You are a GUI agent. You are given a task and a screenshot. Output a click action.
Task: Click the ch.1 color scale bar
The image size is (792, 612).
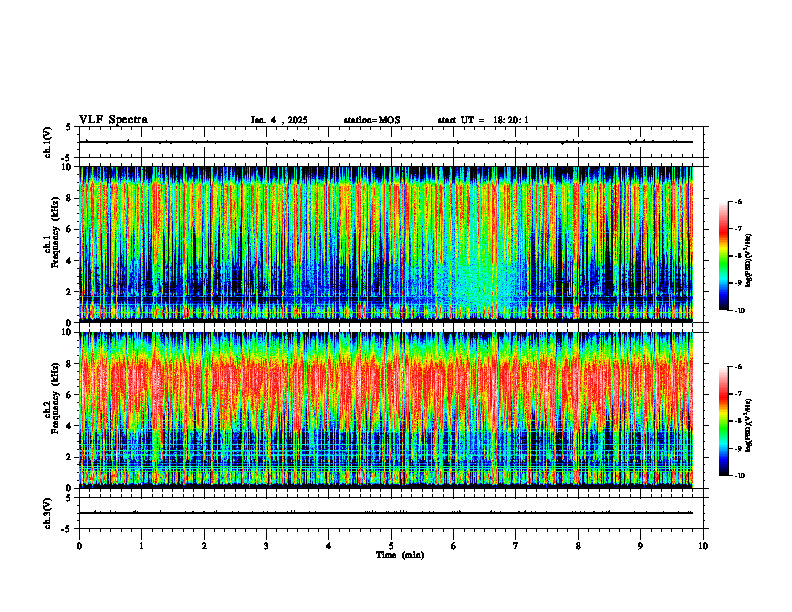(724, 256)
